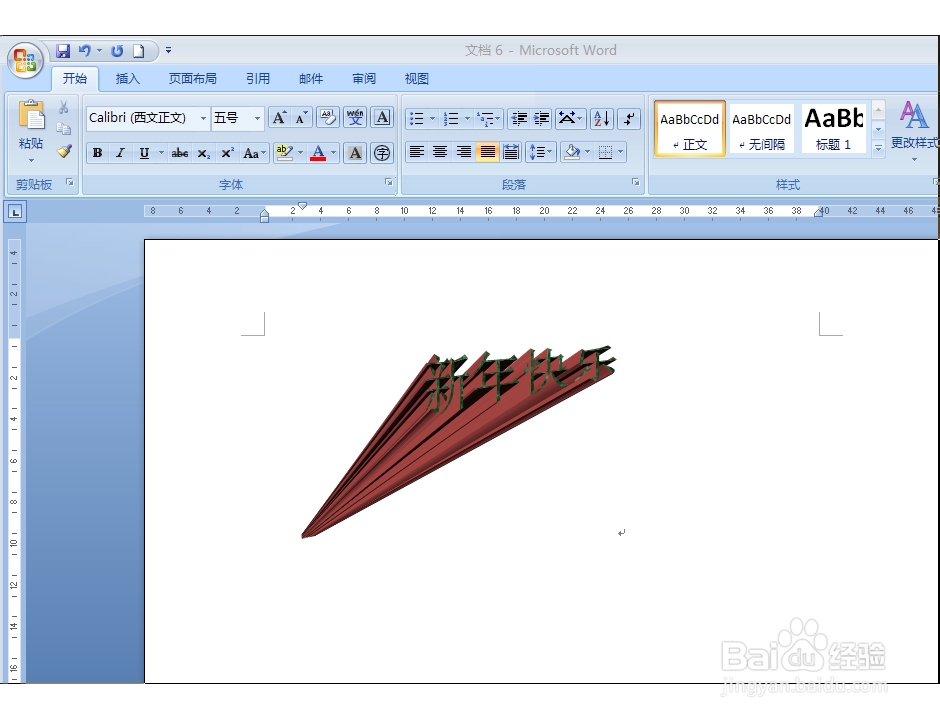Screen dimensions: 940x718
Task: Open the 审阅 tab
Action: coord(364,79)
